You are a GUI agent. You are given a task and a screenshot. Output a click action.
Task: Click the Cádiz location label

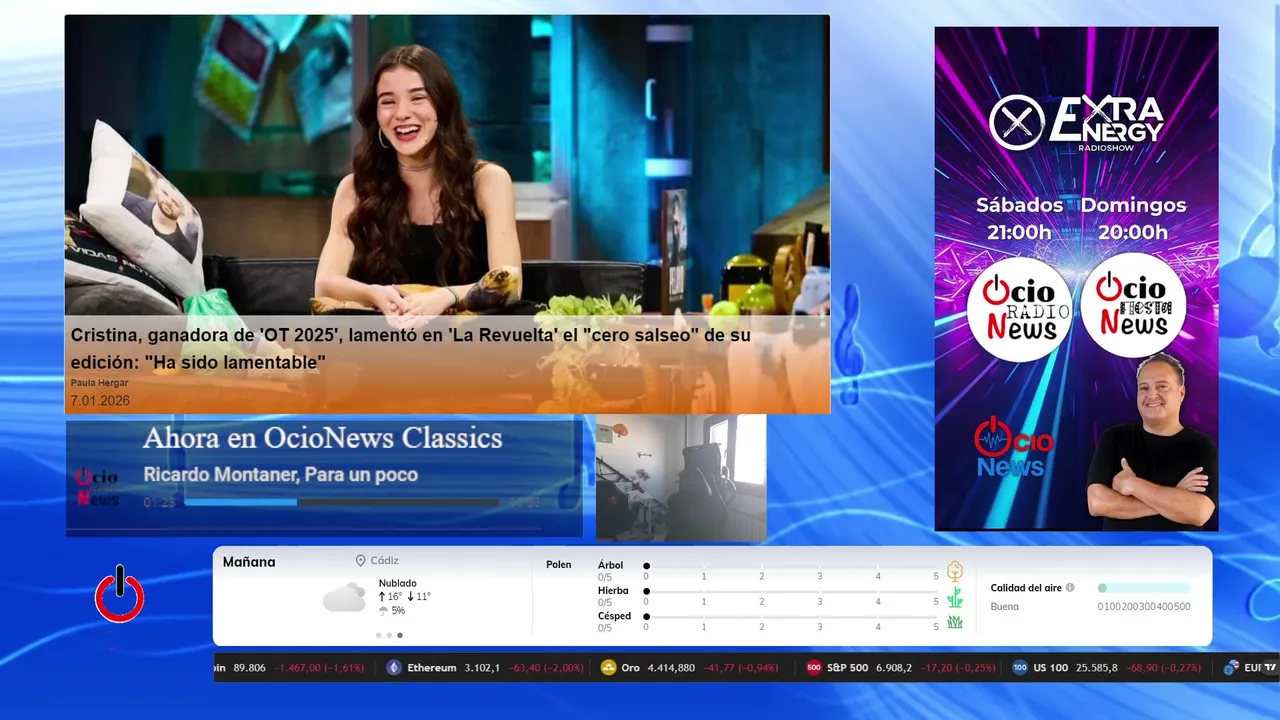pyautogui.click(x=384, y=561)
